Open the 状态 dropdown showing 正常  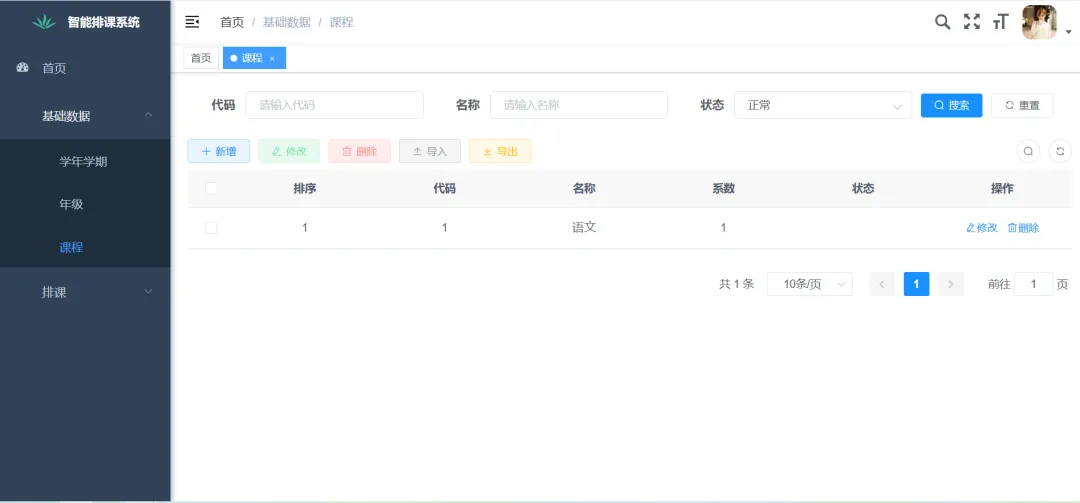[x=822, y=105]
